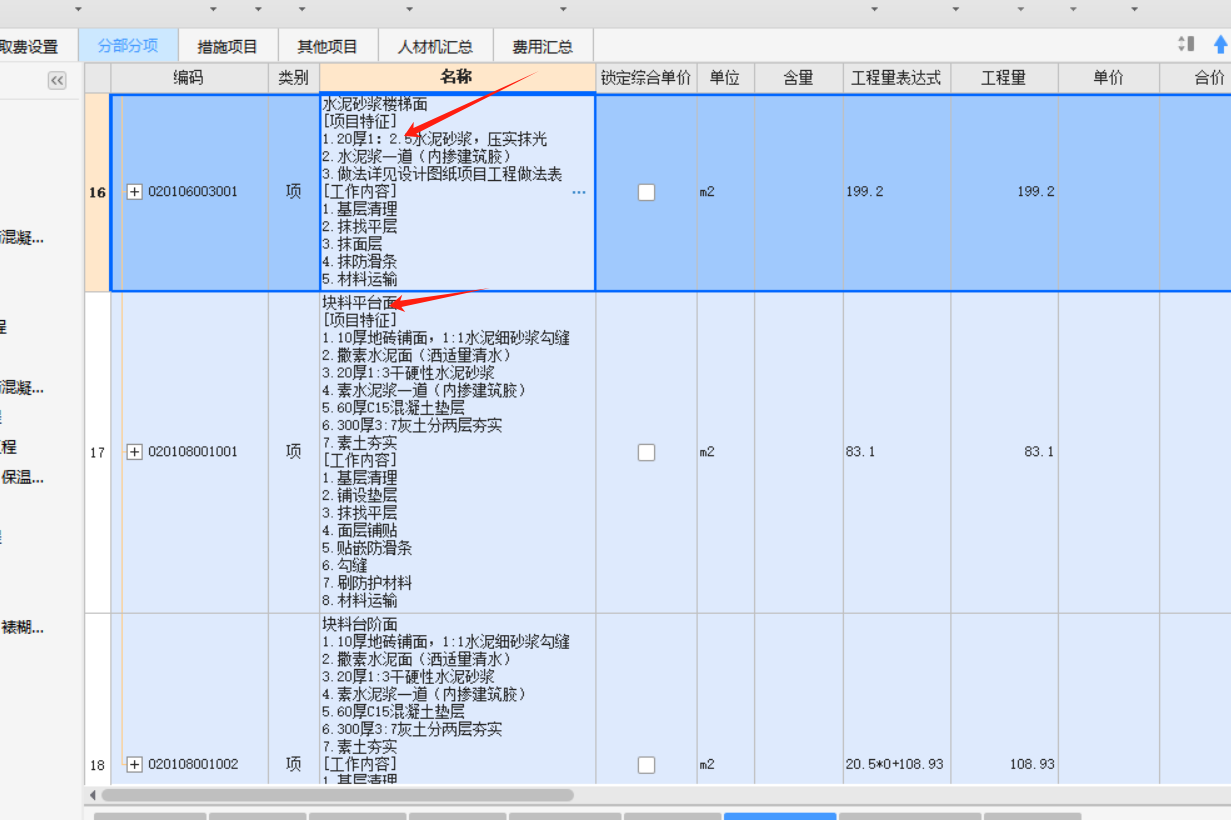Click the 单位 column header
Screen dimensions: 1231x820
725,78
